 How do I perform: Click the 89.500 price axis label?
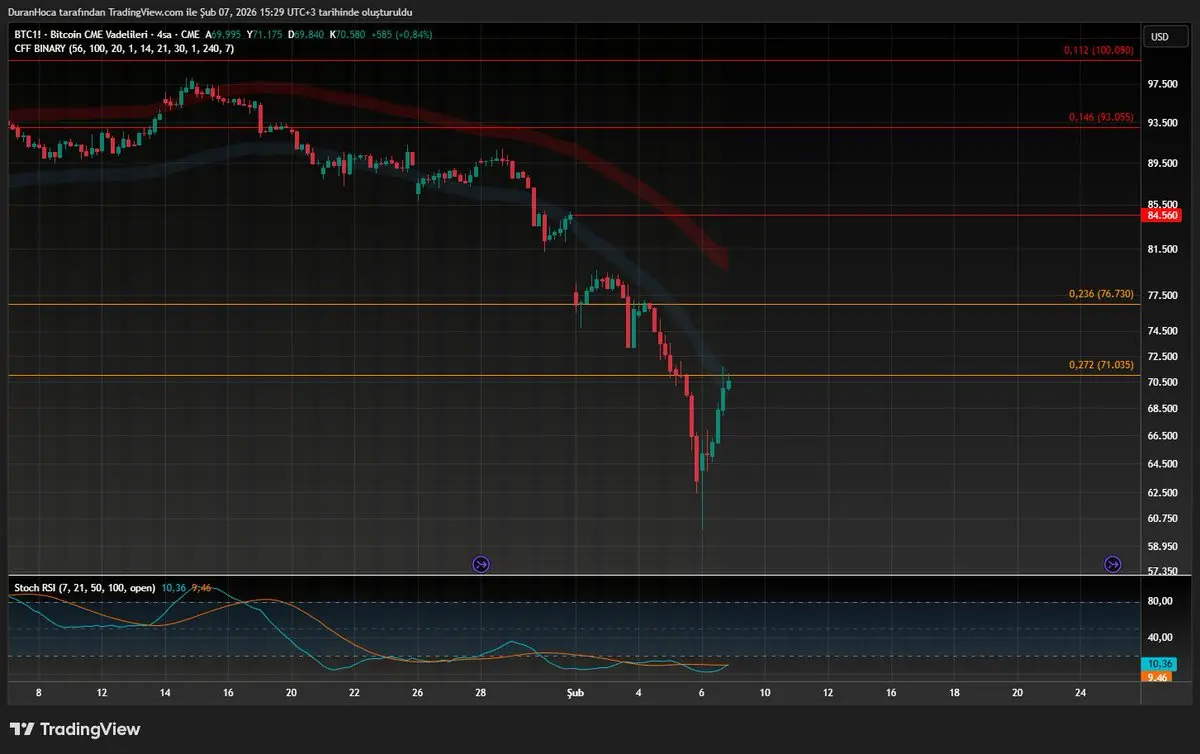click(x=1162, y=163)
